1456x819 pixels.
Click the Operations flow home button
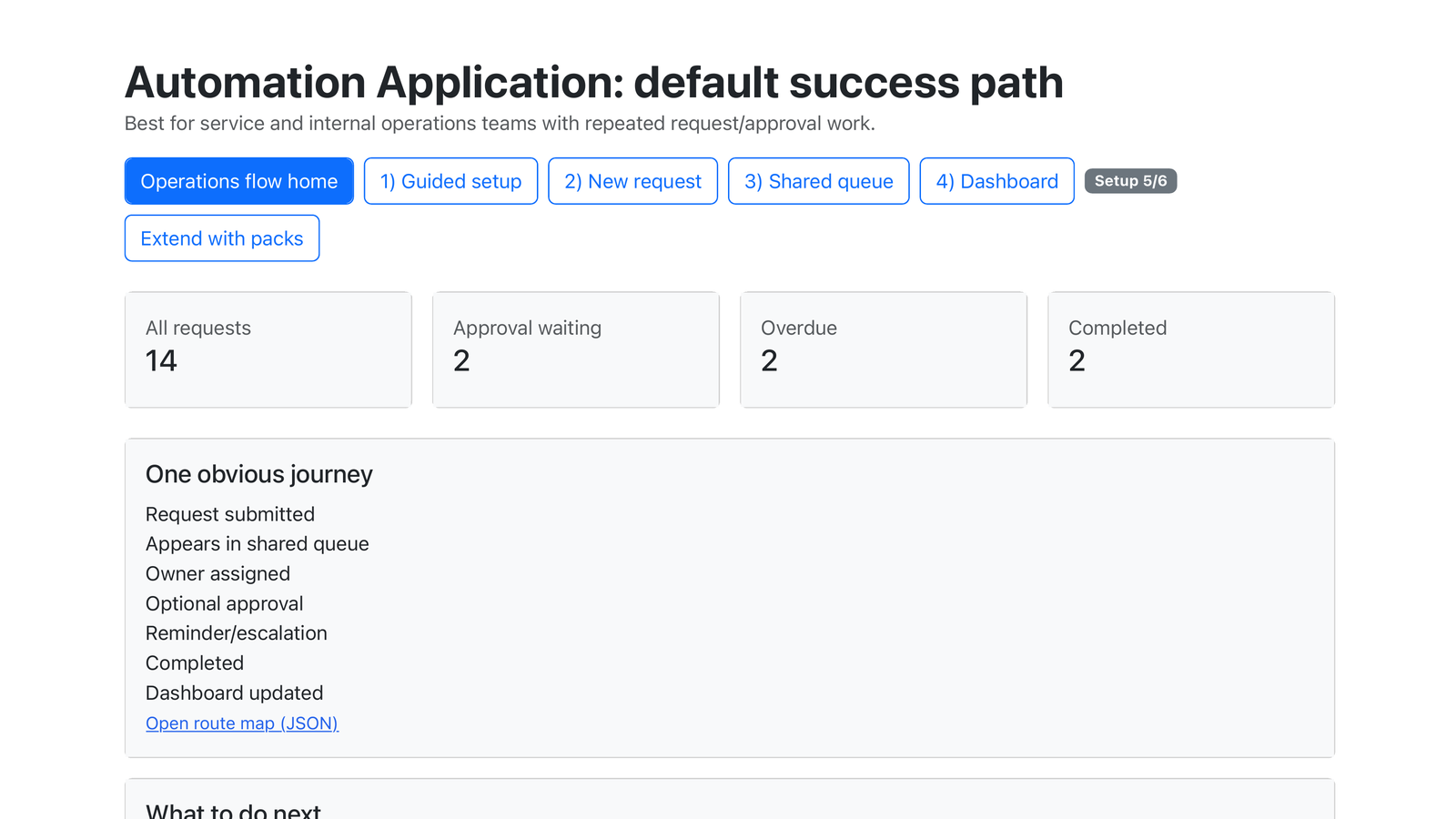coord(238,180)
